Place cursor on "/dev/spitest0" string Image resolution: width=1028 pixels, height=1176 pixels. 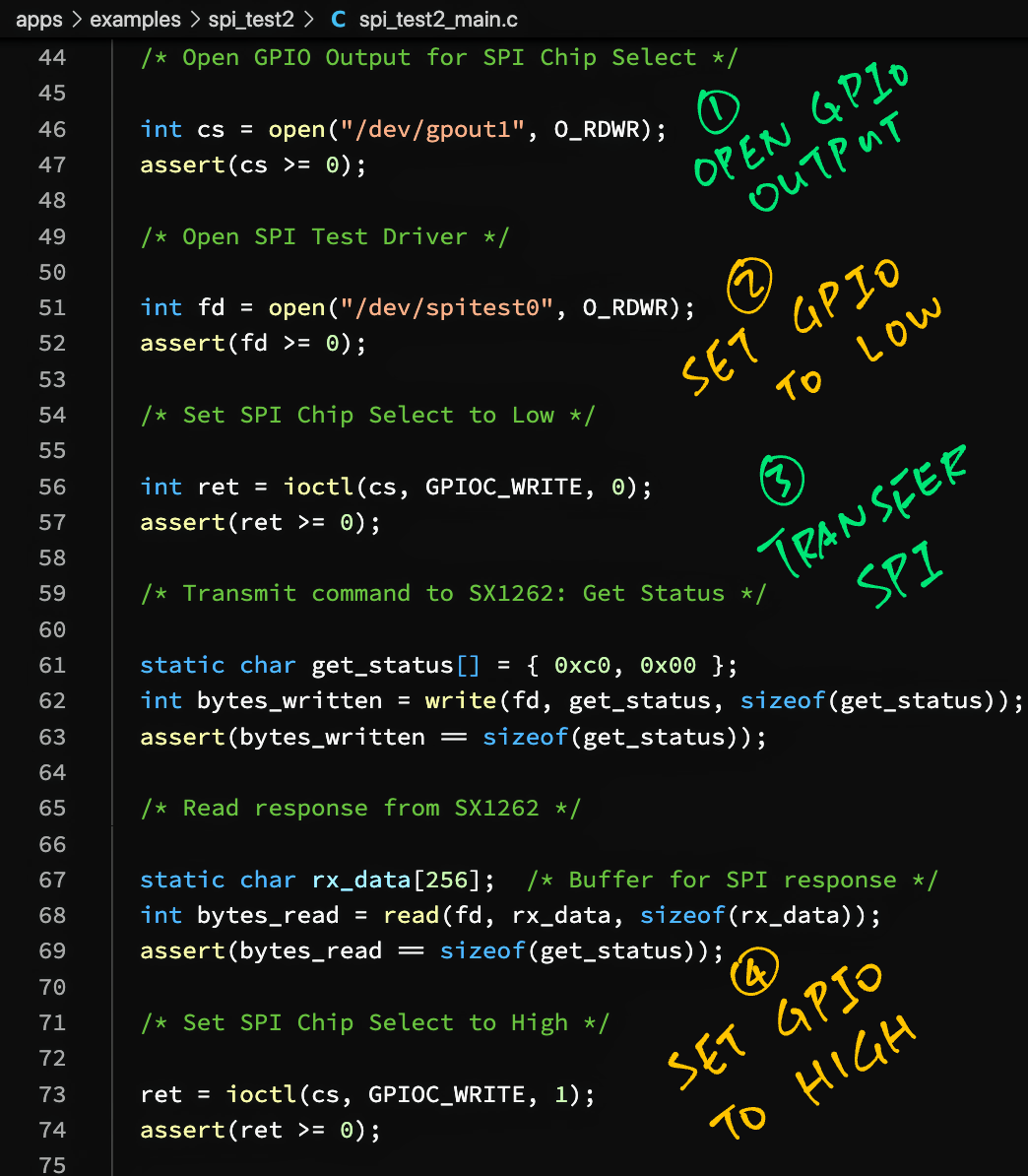point(446,307)
